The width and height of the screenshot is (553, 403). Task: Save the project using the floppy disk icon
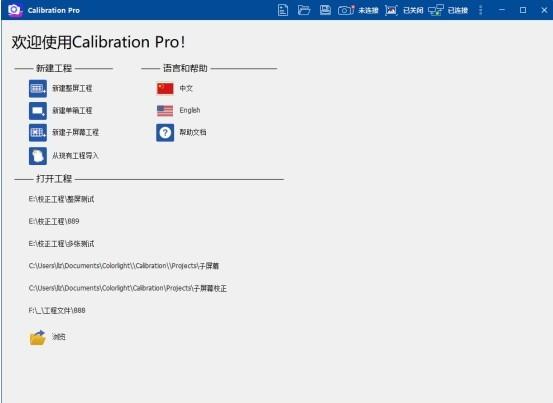[x=325, y=10]
